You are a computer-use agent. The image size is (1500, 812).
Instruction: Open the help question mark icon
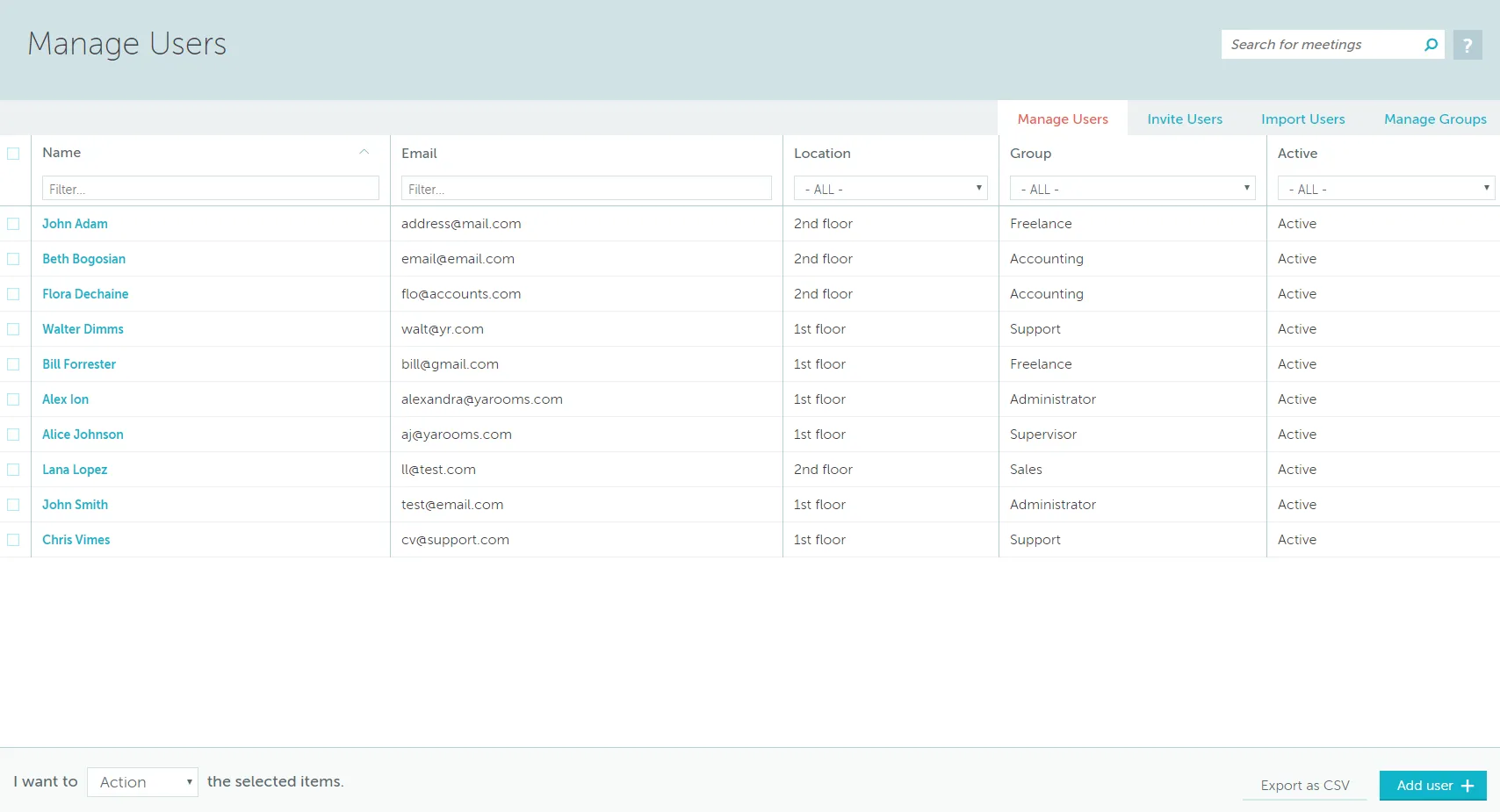click(1467, 44)
